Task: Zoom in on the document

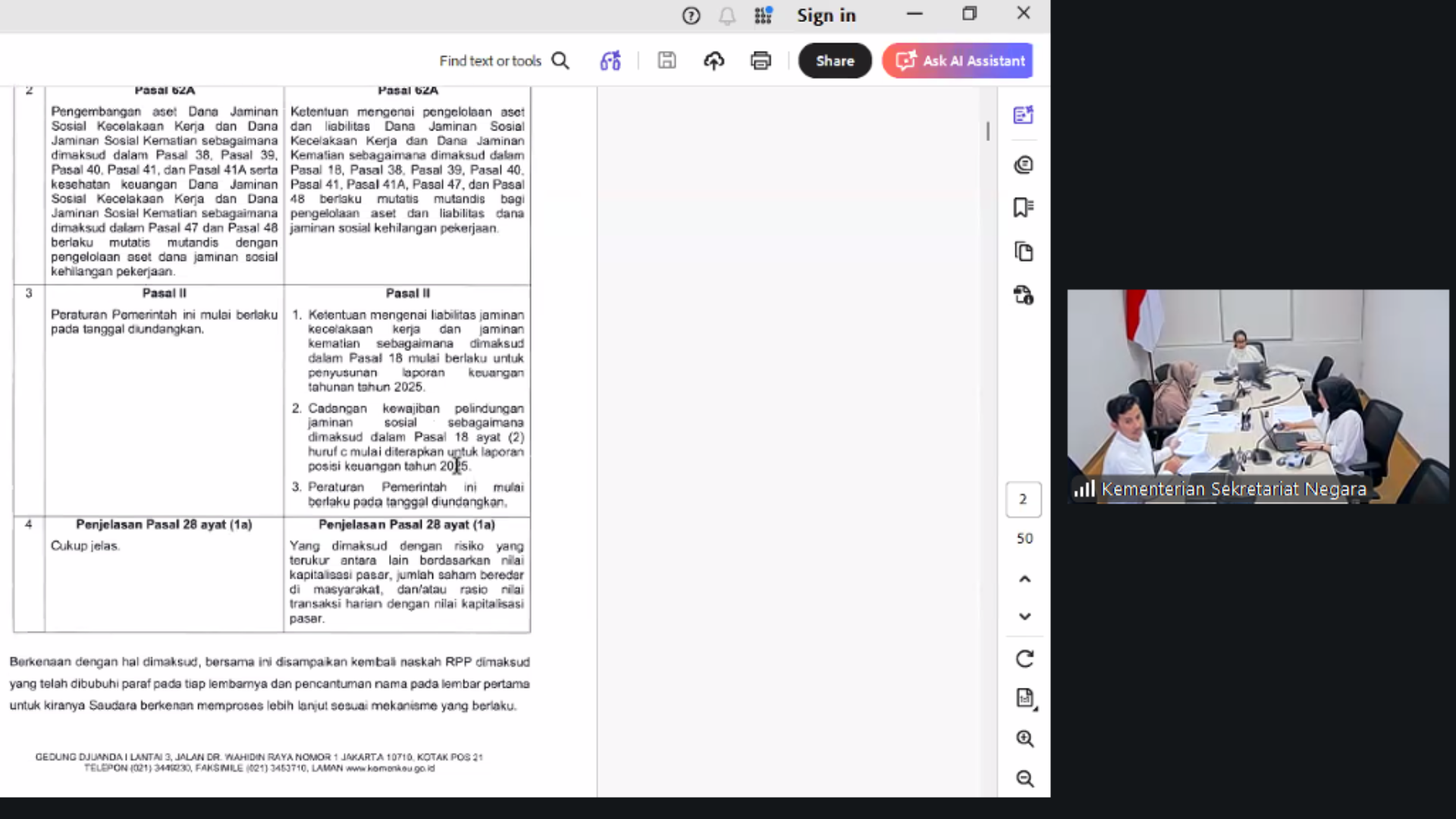Action: 1025,739
